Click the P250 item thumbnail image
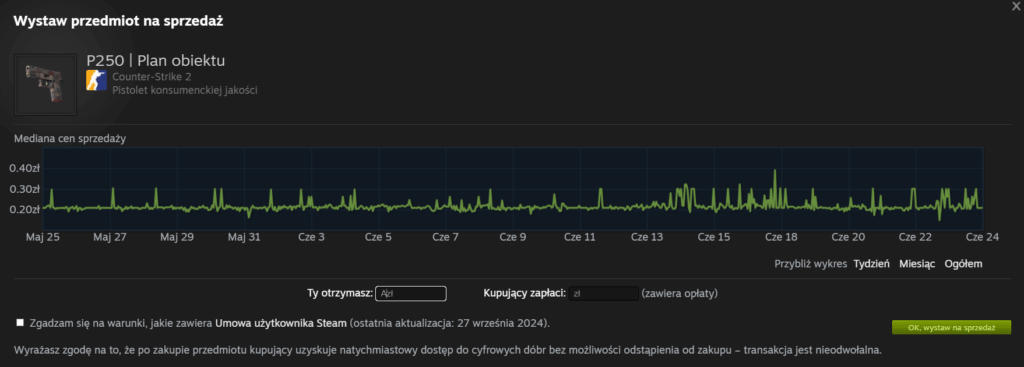Screen dimensions: 1024x367 click(x=45, y=84)
